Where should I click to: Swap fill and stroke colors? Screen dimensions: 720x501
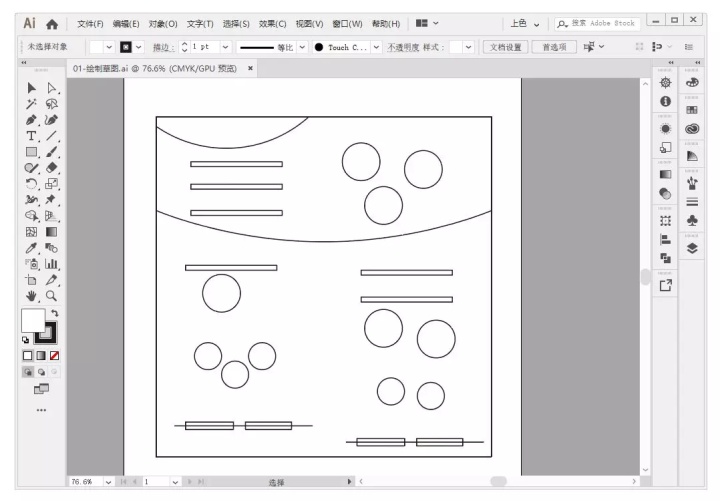click(x=55, y=313)
